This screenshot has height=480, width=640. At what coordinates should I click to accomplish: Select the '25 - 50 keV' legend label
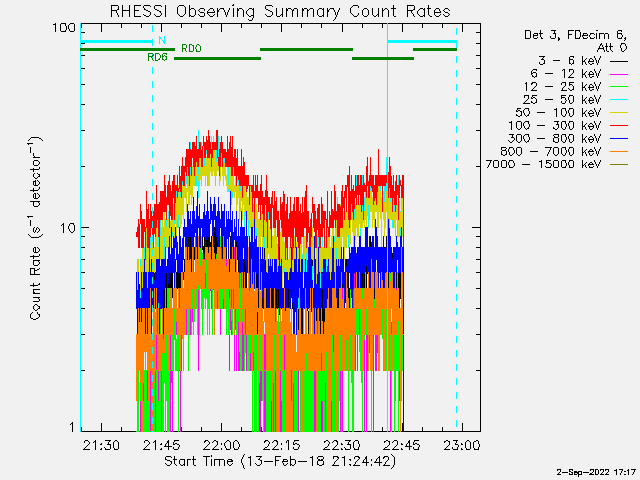[x=562, y=100]
